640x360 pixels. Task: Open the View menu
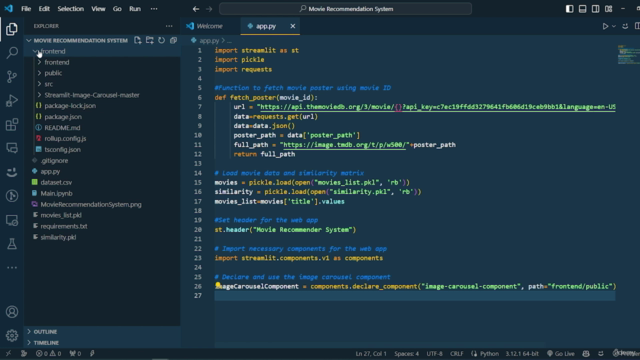coord(98,9)
